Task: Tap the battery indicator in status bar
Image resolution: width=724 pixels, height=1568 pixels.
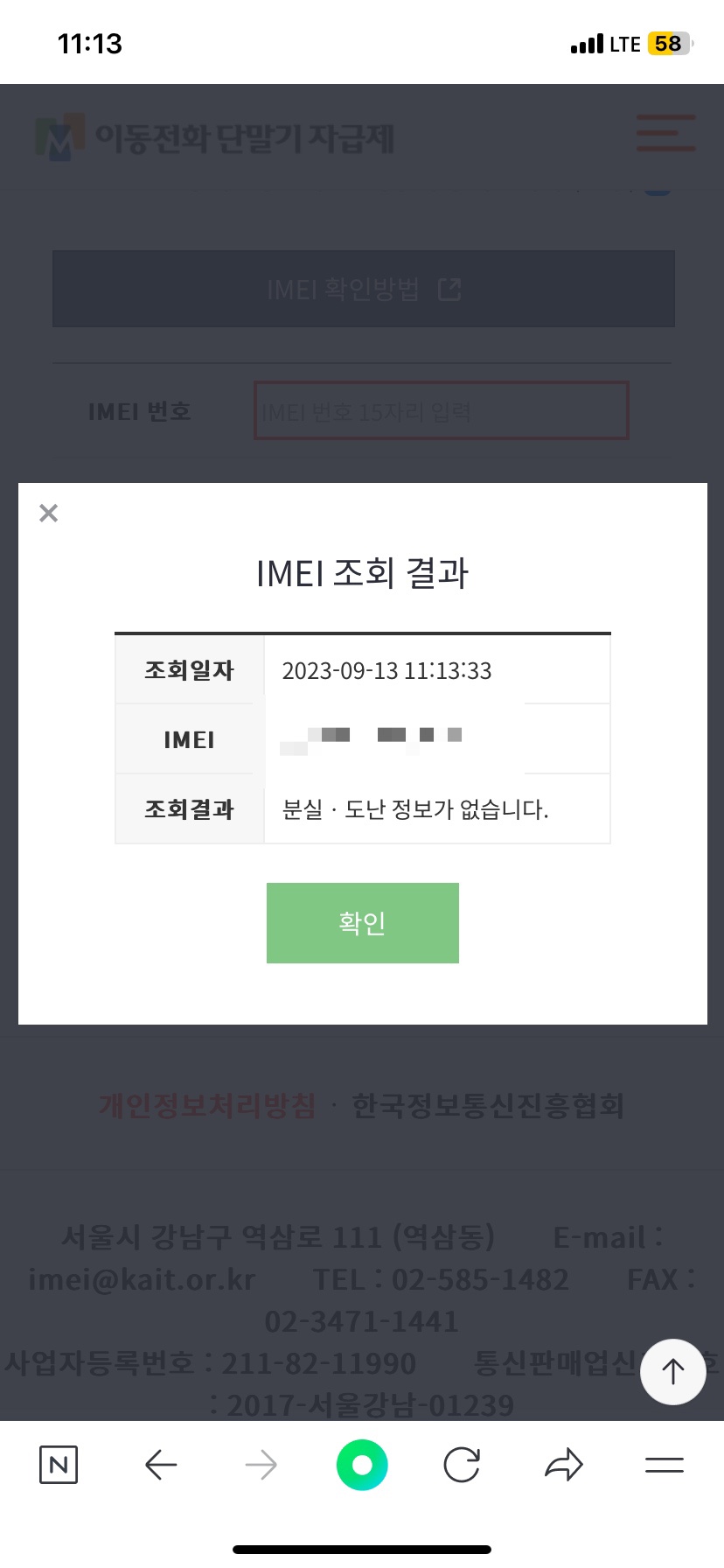Action: click(x=669, y=44)
